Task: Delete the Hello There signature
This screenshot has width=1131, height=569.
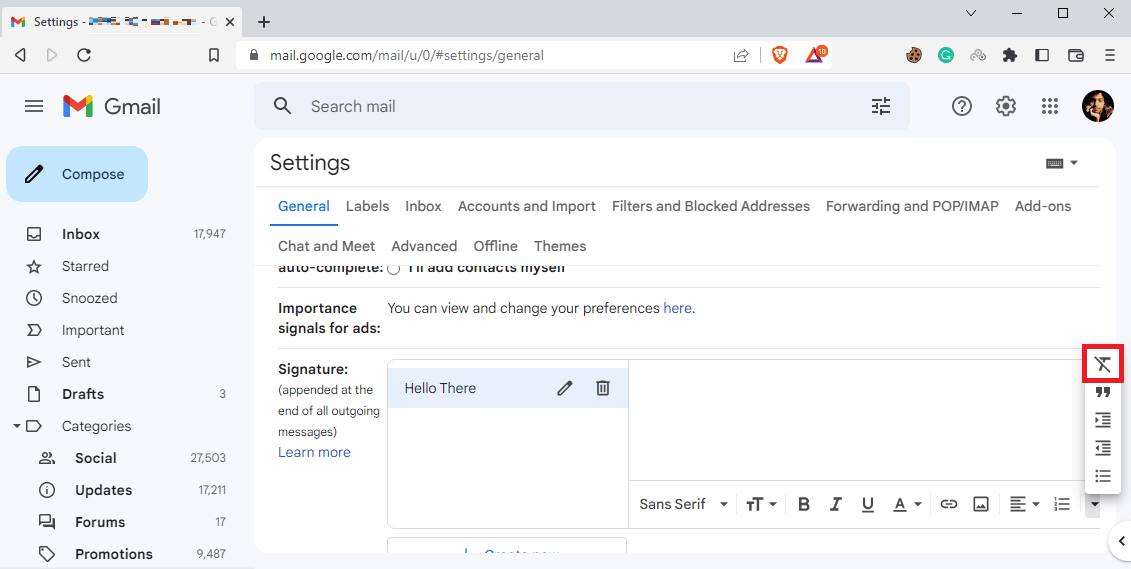Action: coord(603,388)
